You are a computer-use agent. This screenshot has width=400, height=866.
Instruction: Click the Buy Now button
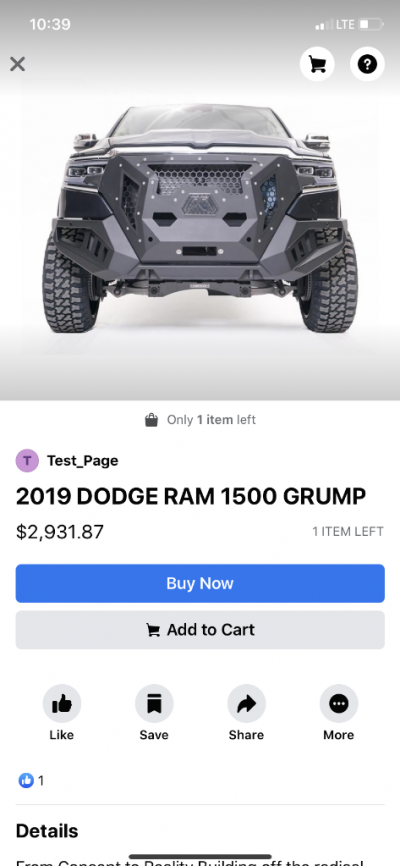200,583
